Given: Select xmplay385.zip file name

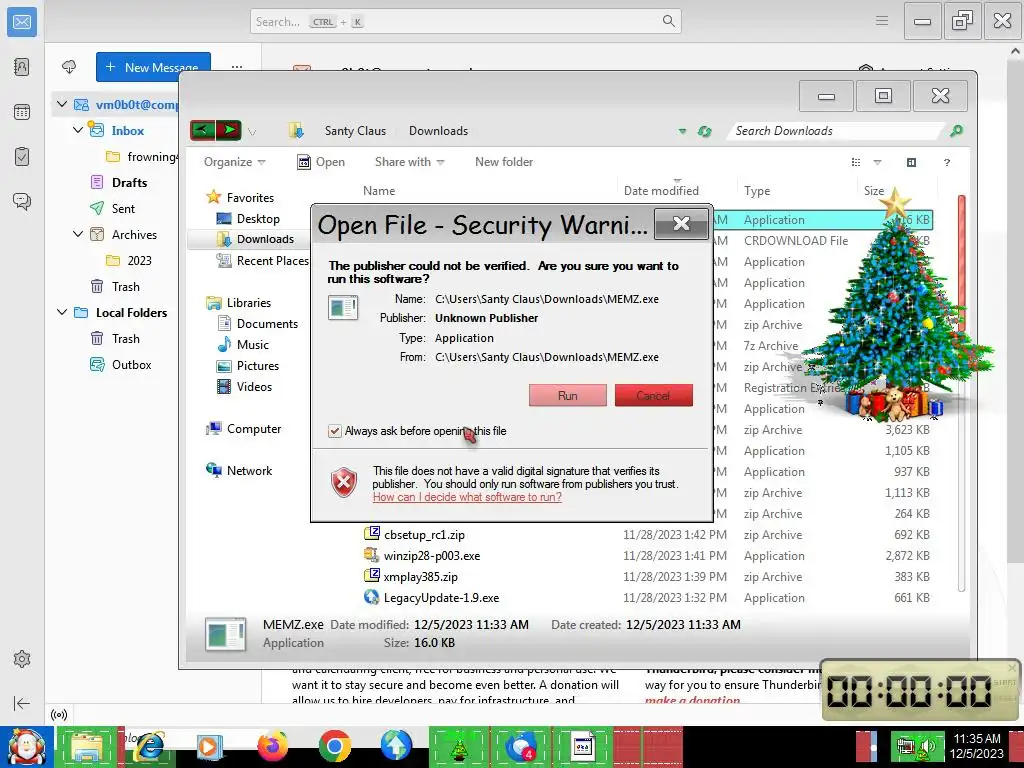Looking at the screenshot, I should [421, 577].
